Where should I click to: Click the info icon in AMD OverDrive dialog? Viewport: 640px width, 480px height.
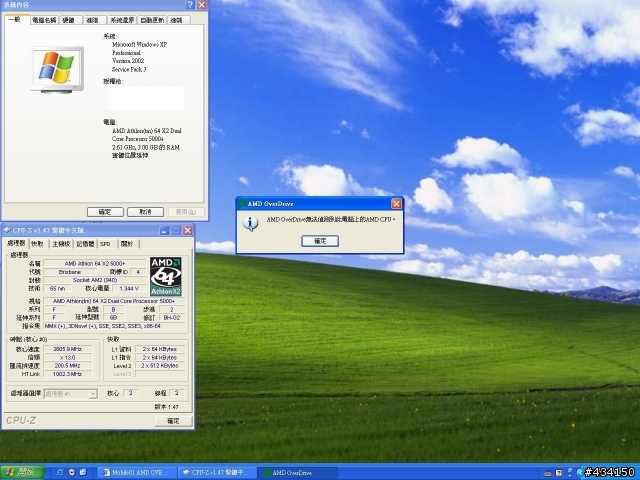click(x=250, y=223)
